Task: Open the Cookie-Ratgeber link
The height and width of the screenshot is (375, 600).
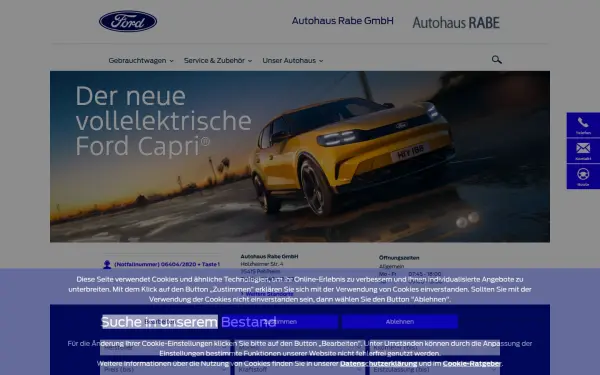Action: point(471,364)
